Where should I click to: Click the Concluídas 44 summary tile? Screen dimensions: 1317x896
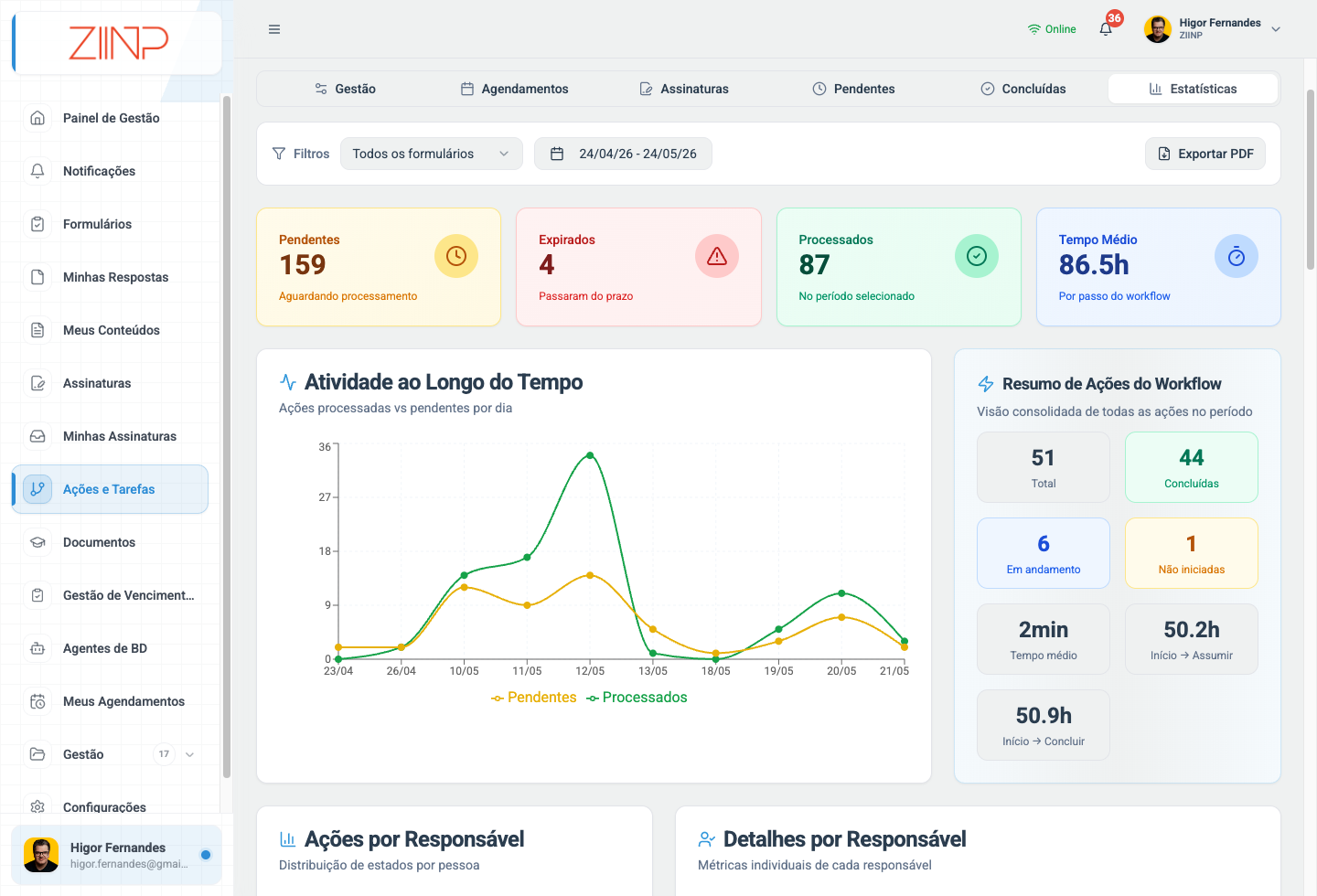(1192, 467)
